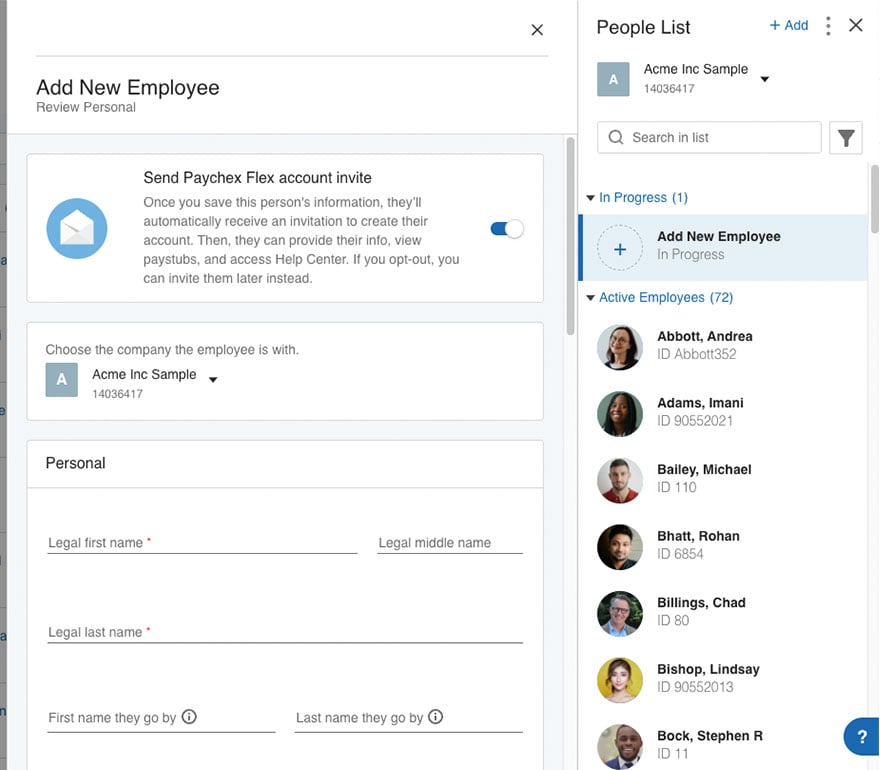Toggle the Paychex Flex account invite switch

507,228
